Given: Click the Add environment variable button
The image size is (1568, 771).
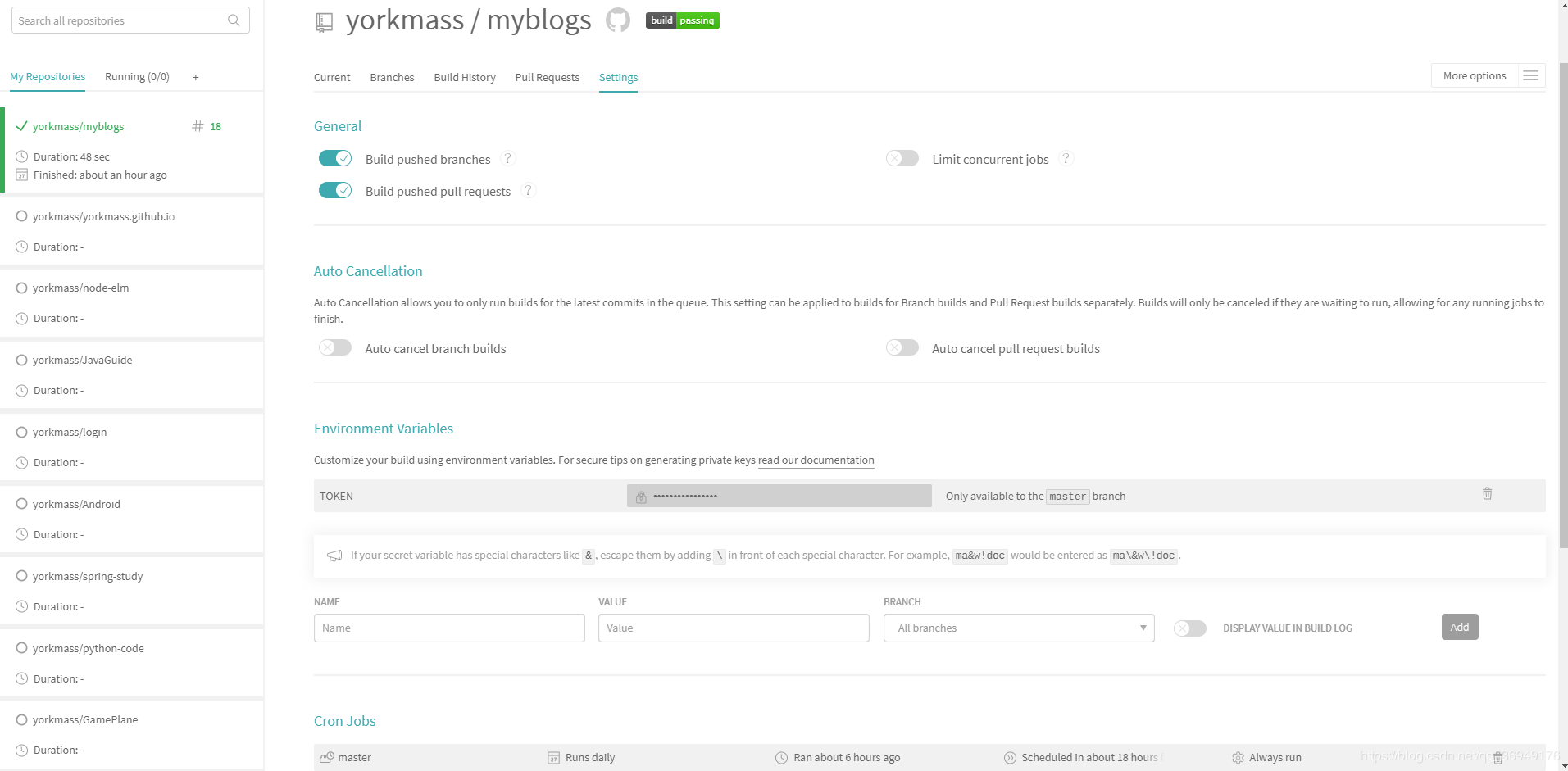Looking at the screenshot, I should (1460, 627).
